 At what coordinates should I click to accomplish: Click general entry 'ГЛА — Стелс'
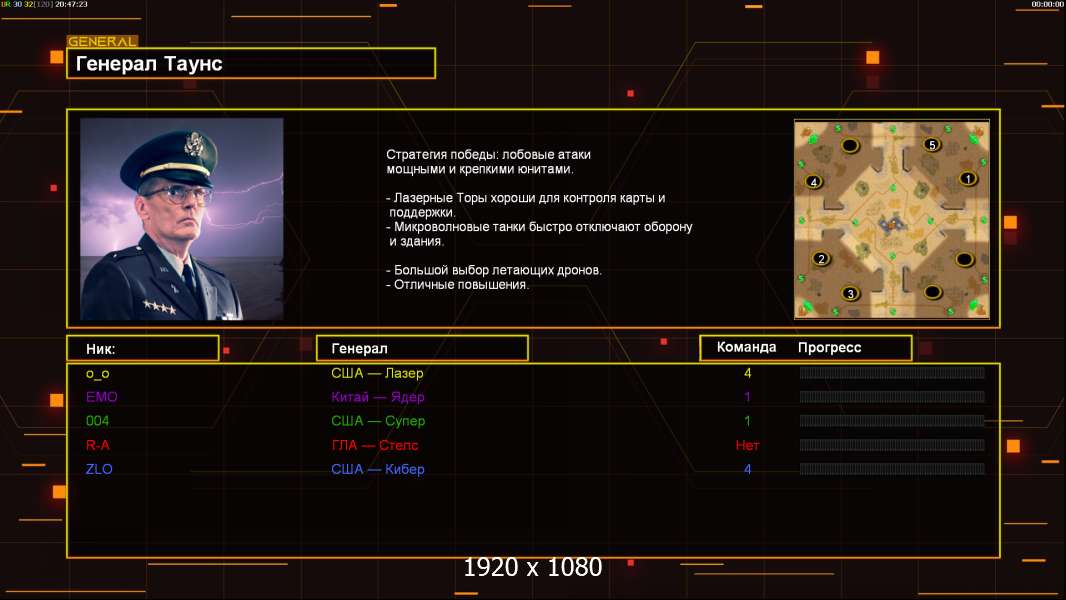click(x=375, y=445)
